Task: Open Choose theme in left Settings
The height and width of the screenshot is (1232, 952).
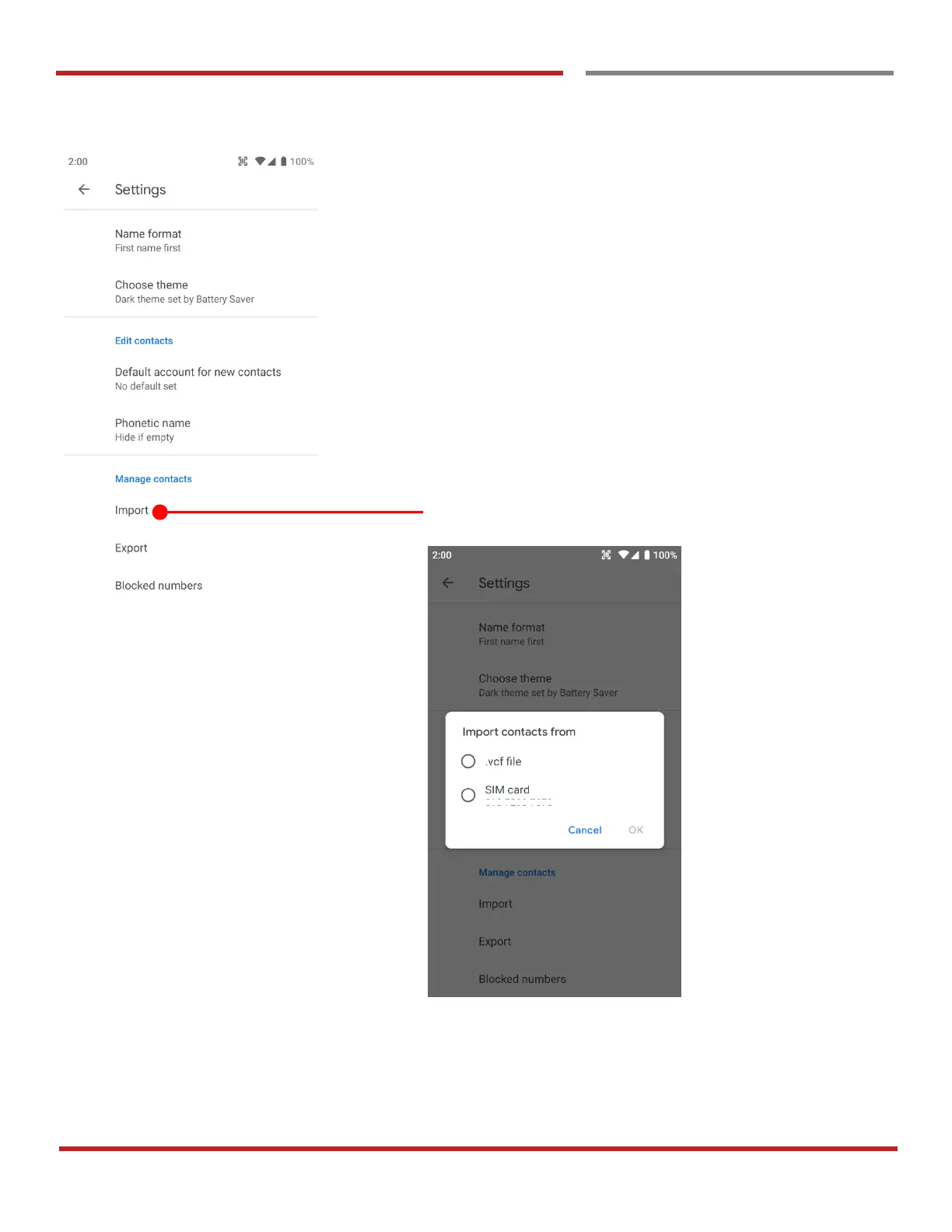Action: pyautogui.click(x=191, y=292)
